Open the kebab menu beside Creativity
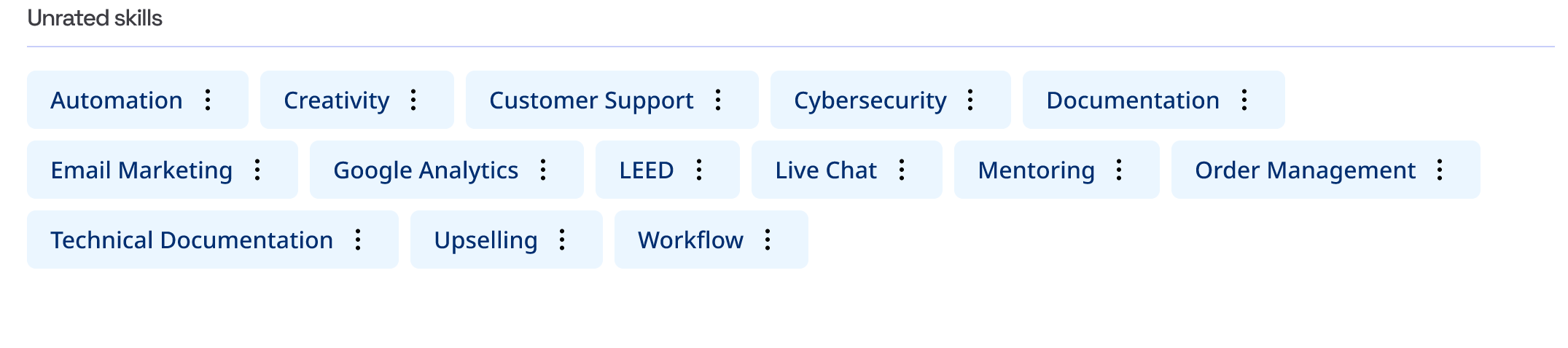 click(x=413, y=100)
